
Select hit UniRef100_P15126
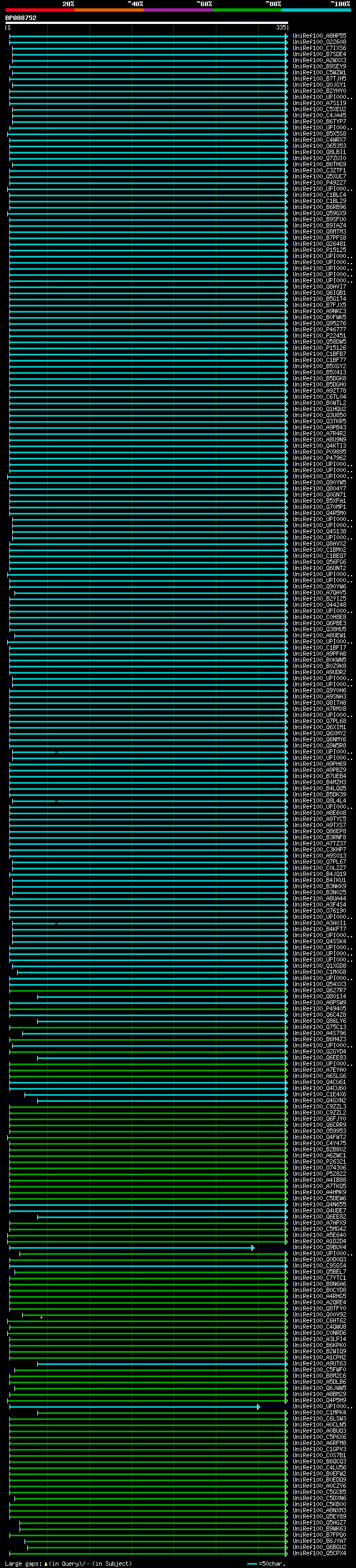[319, 348]
